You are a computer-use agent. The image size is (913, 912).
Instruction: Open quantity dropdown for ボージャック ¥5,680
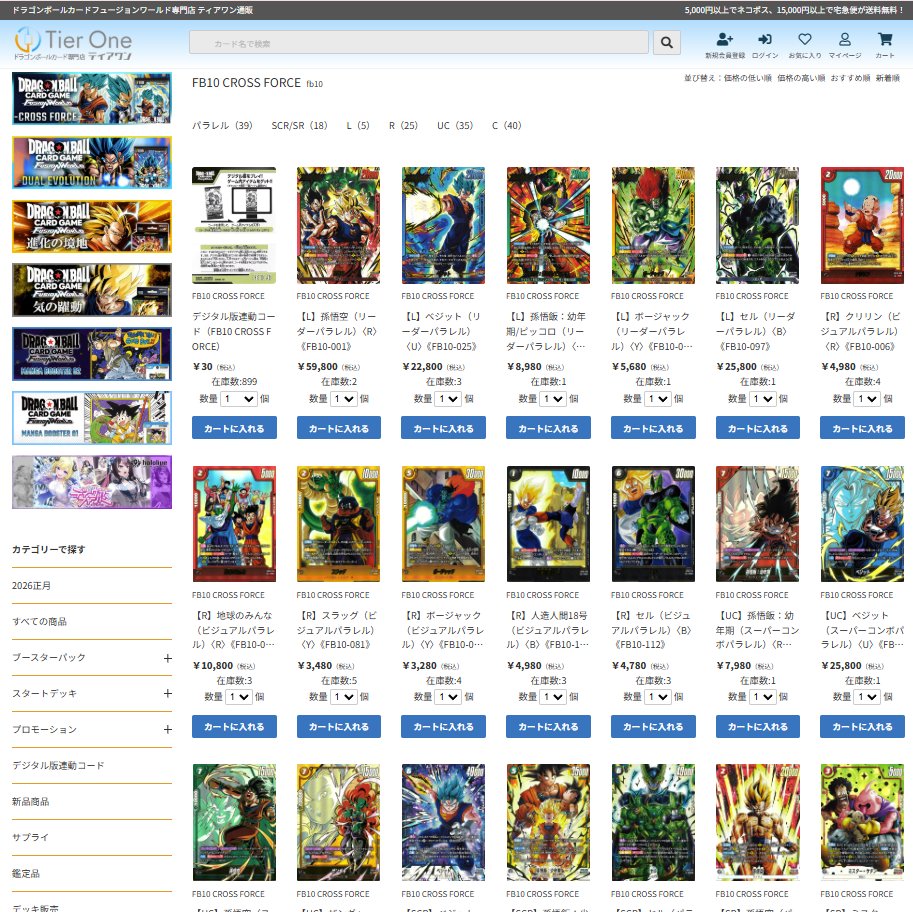[658, 399]
